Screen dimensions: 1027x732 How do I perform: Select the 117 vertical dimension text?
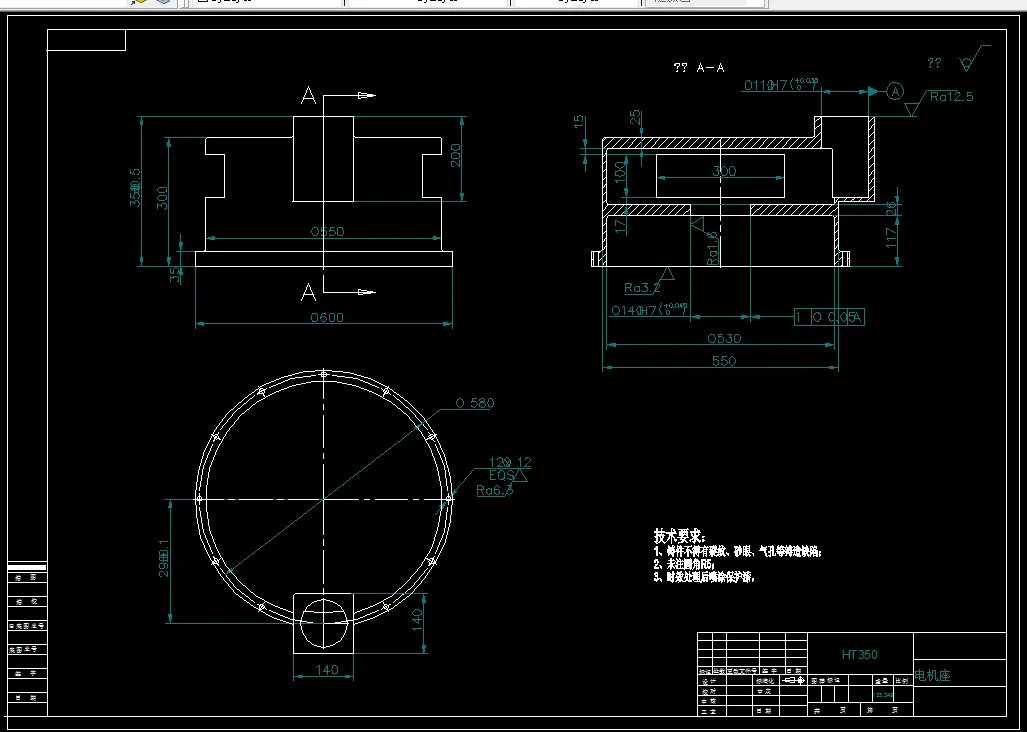[x=891, y=238]
